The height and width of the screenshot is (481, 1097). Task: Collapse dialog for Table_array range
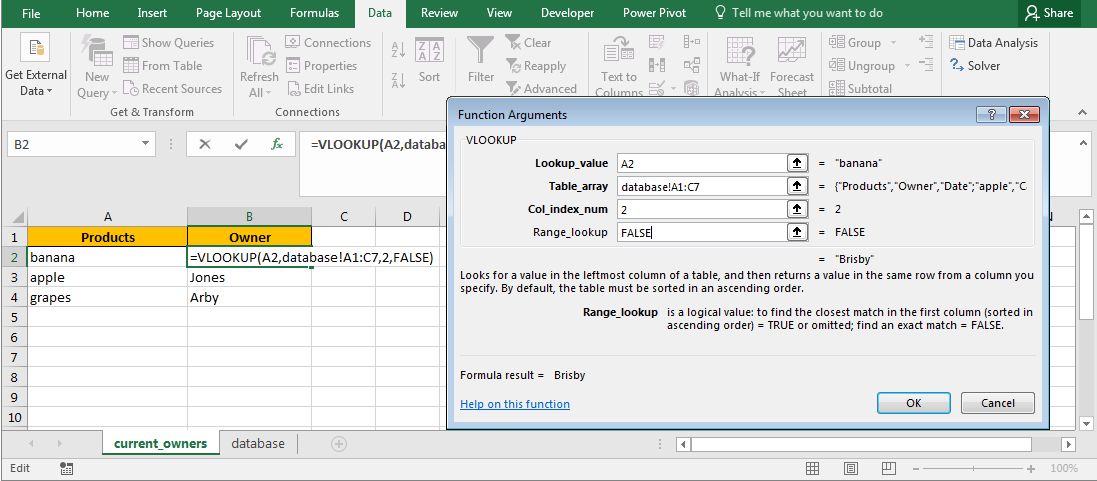tap(797, 186)
